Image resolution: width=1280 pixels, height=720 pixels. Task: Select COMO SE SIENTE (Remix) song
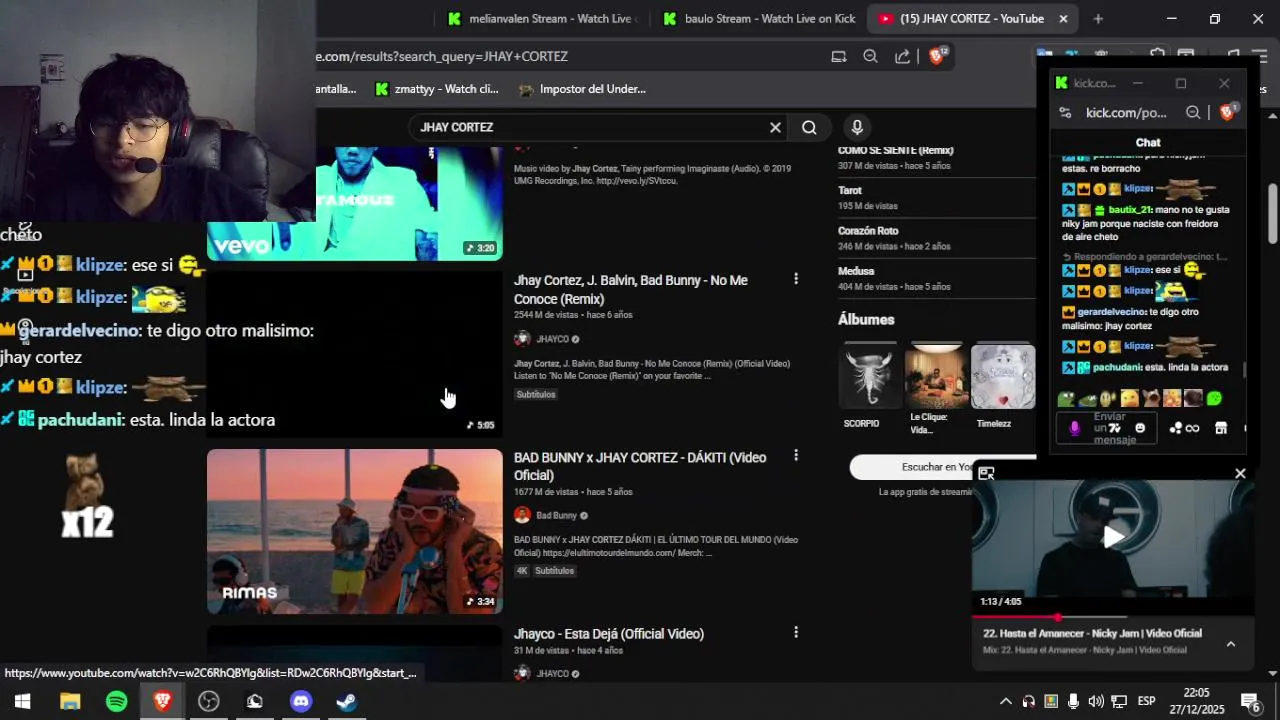(896, 150)
